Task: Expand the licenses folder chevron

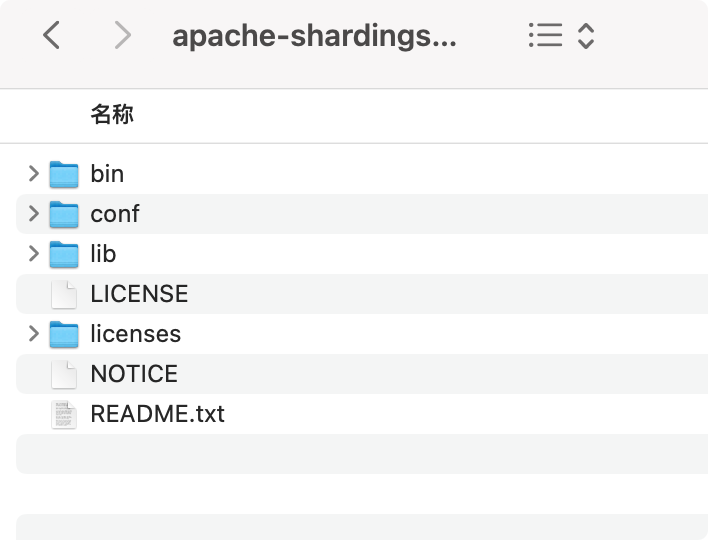Action: [x=34, y=334]
